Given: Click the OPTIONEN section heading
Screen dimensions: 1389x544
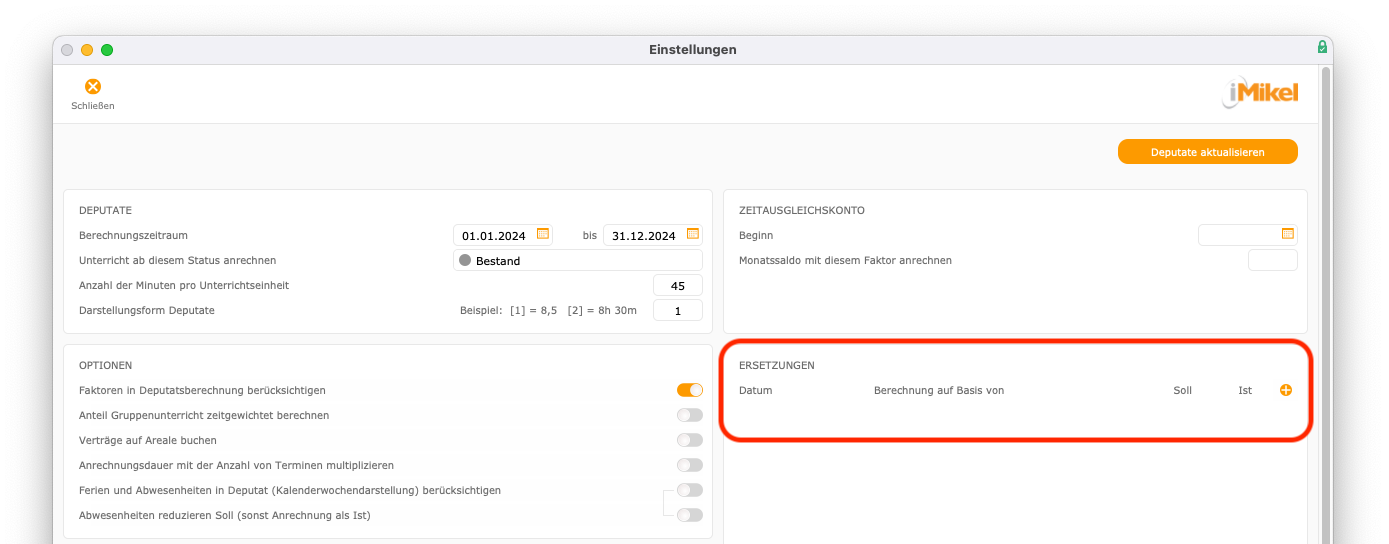Looking at the screenshot, I should click(x=105, y=365).
